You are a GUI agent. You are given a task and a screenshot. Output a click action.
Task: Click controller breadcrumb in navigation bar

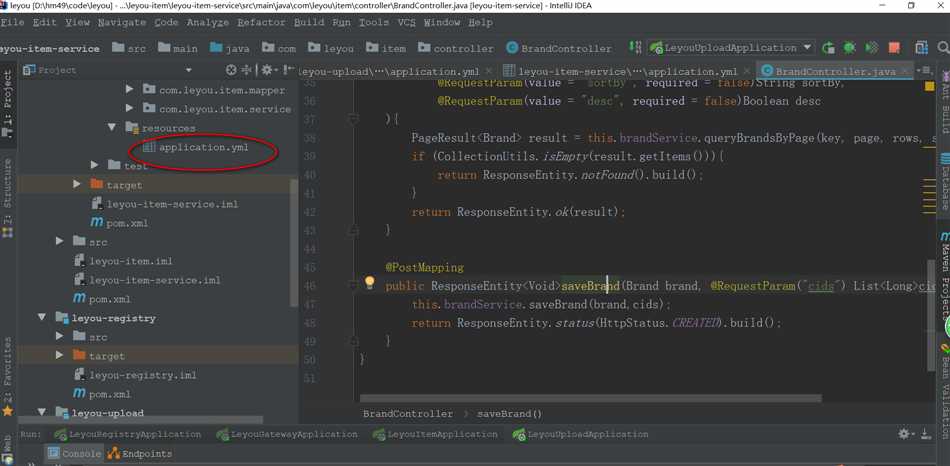tap(455, 48)
